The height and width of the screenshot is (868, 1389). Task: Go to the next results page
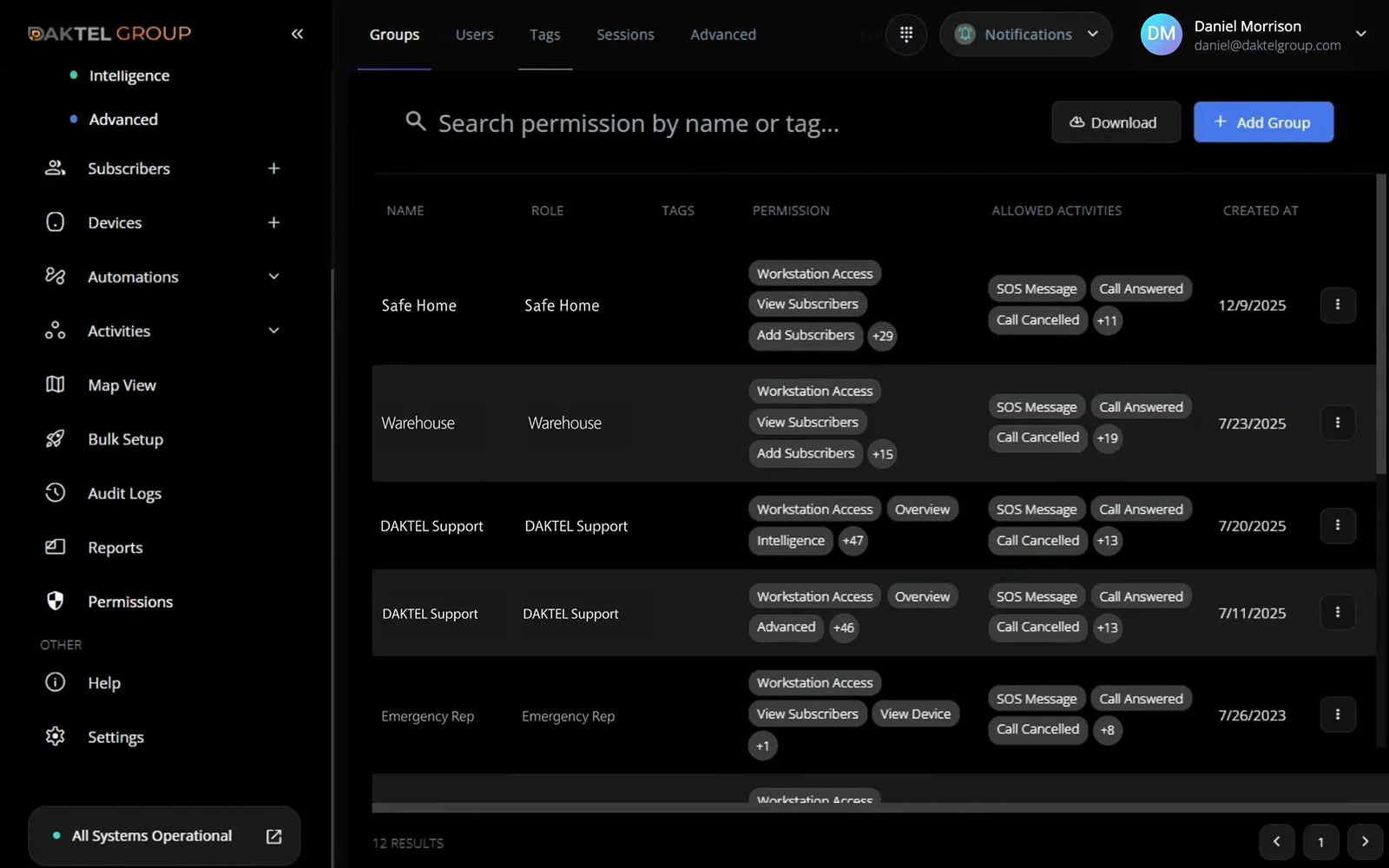tap(1365, 841)
